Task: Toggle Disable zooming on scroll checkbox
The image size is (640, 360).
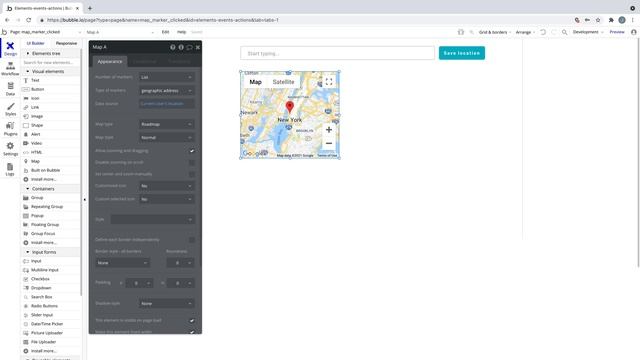Action: pyautogui.click(x=191, y=162)
